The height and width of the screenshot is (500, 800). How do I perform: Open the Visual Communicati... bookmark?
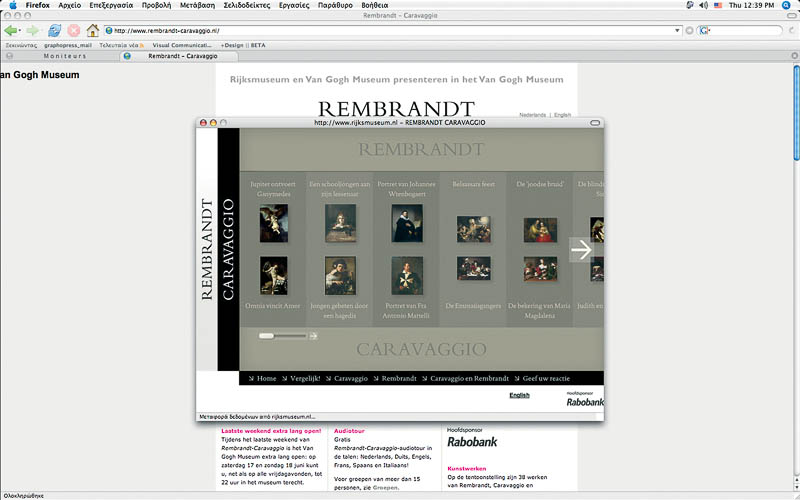tap(182, 45)
